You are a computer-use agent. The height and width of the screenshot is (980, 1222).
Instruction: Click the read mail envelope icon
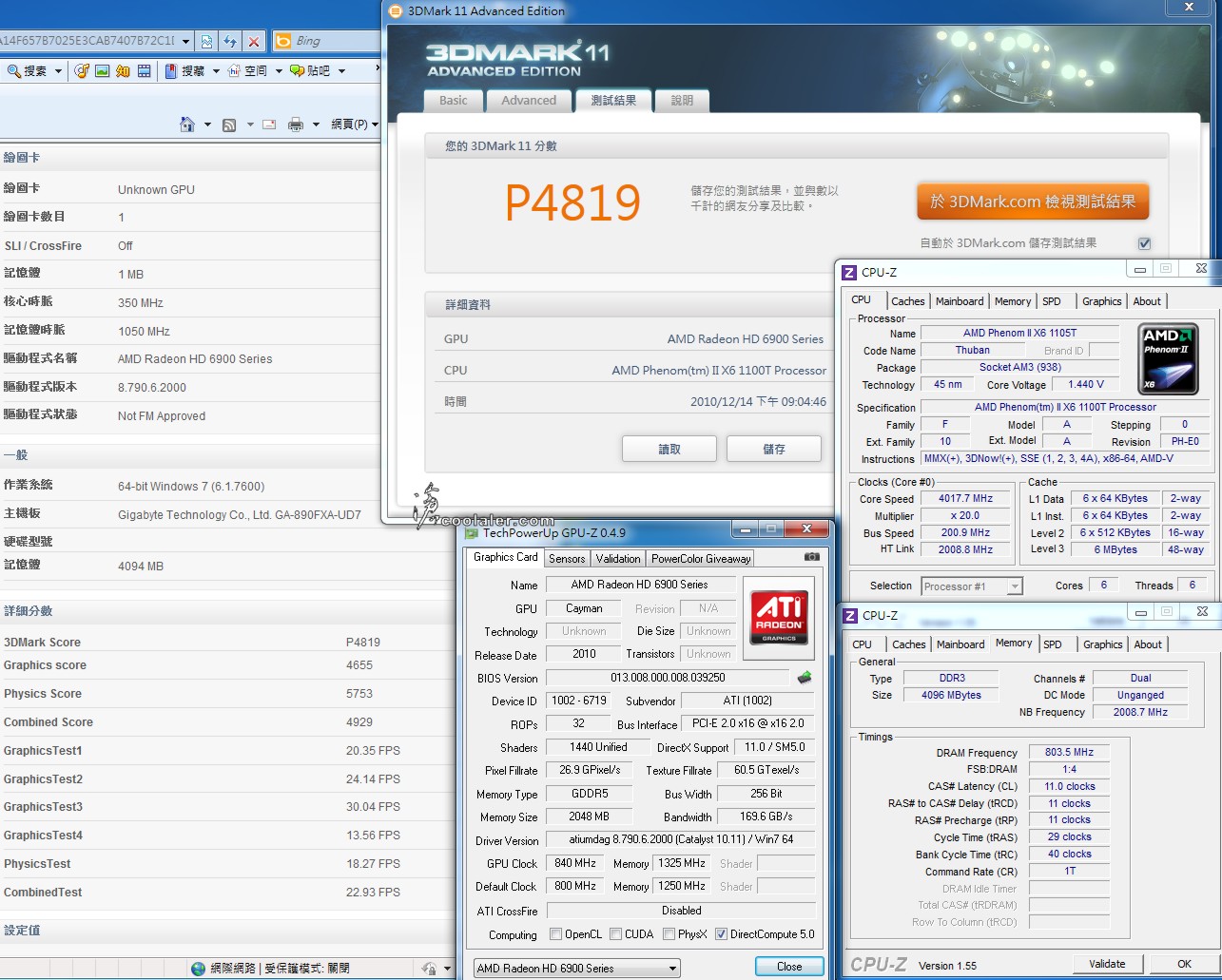(269, 125)
